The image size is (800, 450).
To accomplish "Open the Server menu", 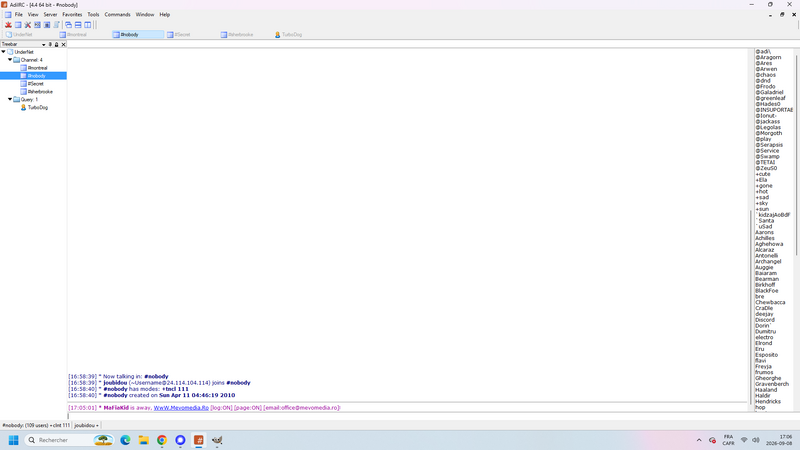I will click(x=51, y=15).
